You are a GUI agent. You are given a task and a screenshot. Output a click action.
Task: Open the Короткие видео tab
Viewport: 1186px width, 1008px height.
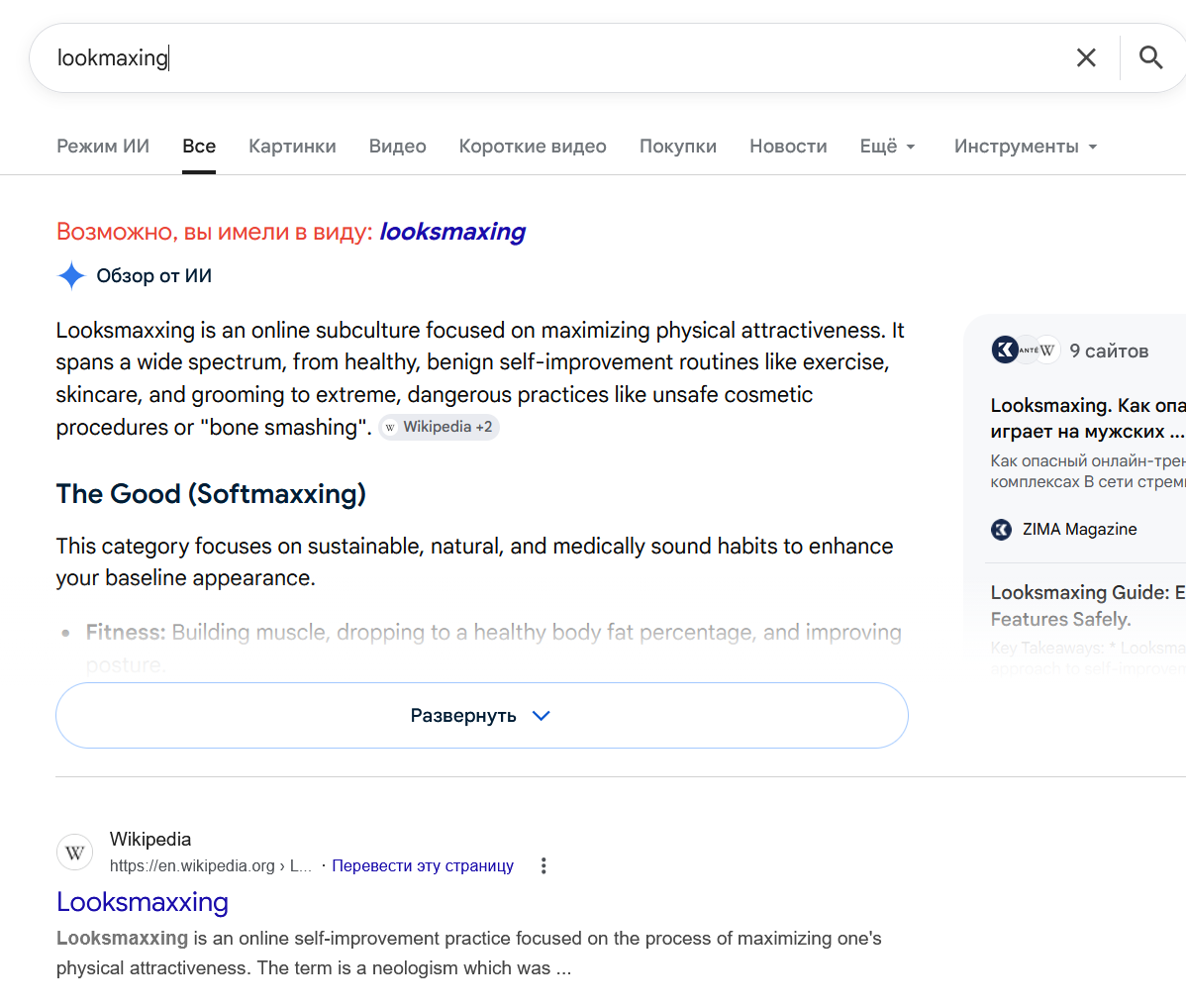[x=533, y=147]
